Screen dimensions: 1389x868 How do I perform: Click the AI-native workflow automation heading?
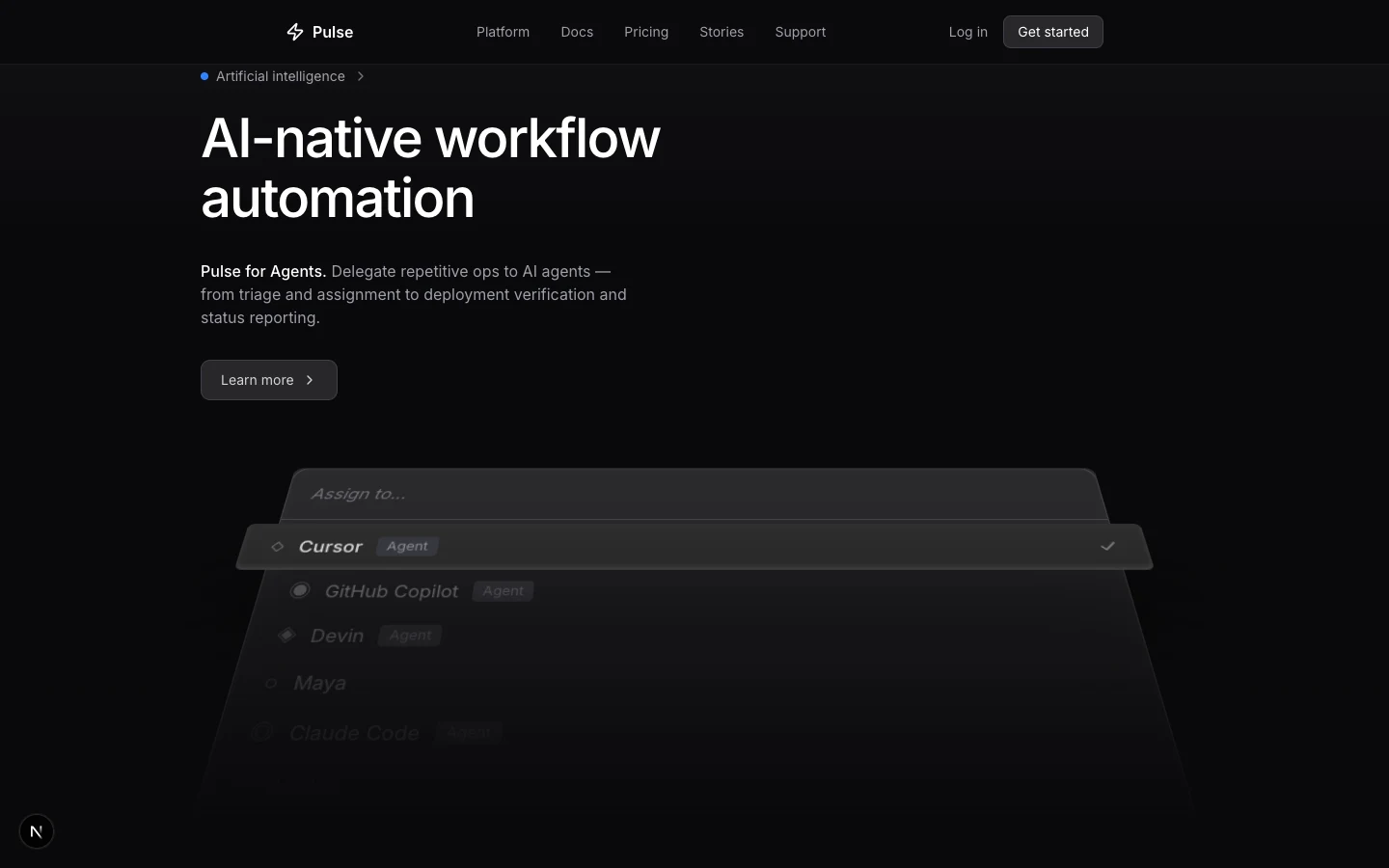430,168
